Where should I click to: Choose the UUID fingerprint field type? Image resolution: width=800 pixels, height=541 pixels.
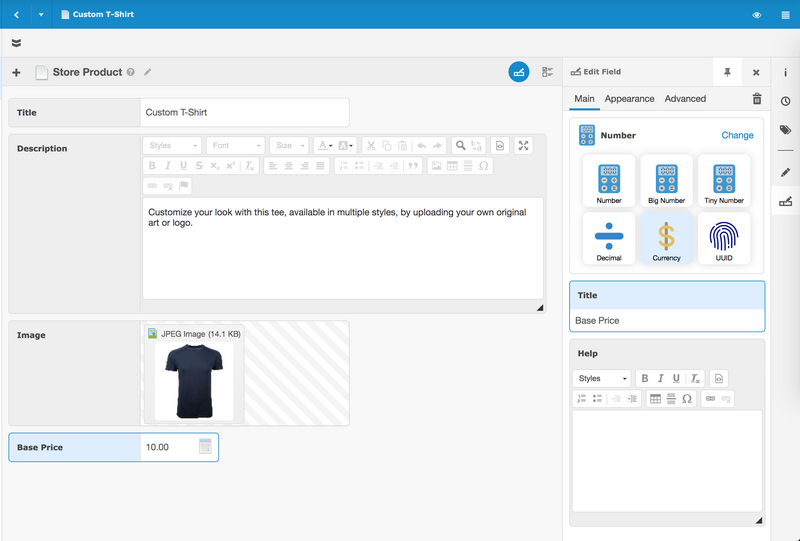tap(724, 237)
